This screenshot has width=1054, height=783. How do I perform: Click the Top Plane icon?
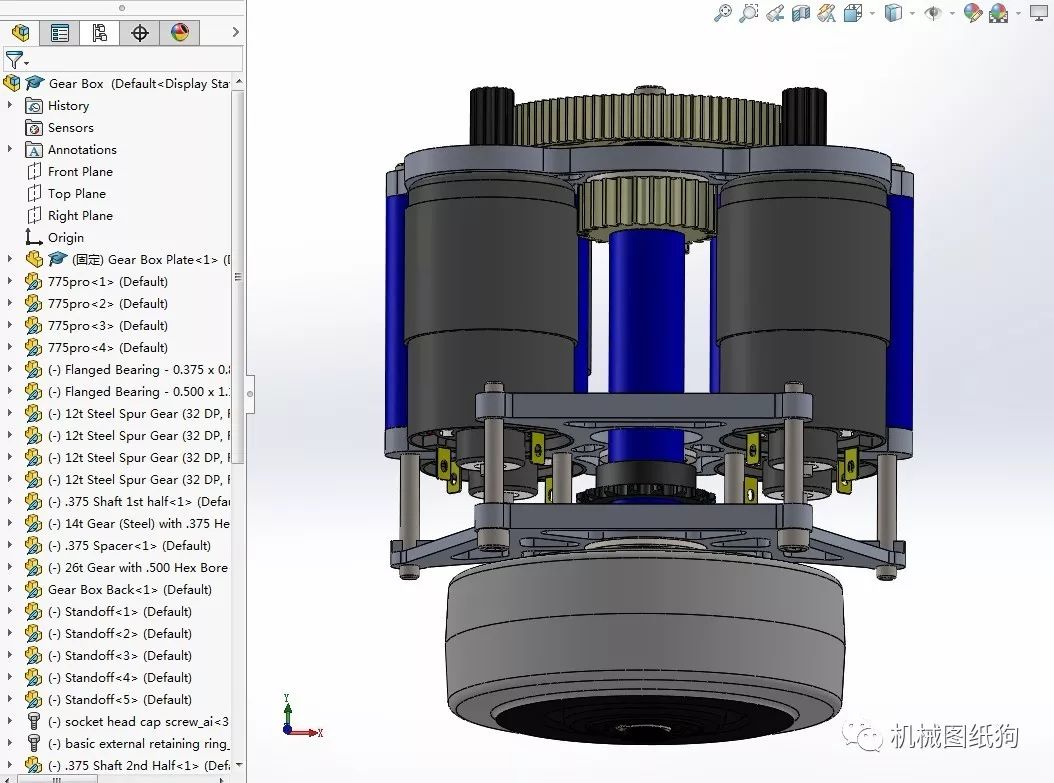coord(34,194)
